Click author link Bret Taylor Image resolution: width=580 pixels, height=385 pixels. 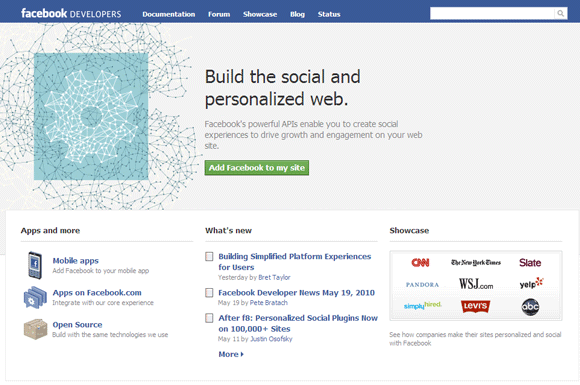click(x=274, y=277)
